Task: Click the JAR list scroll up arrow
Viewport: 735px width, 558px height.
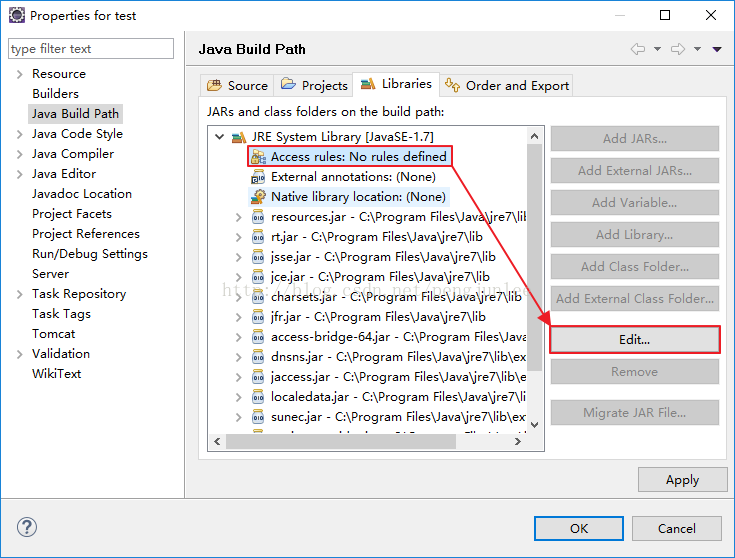Action: [535, 136]
